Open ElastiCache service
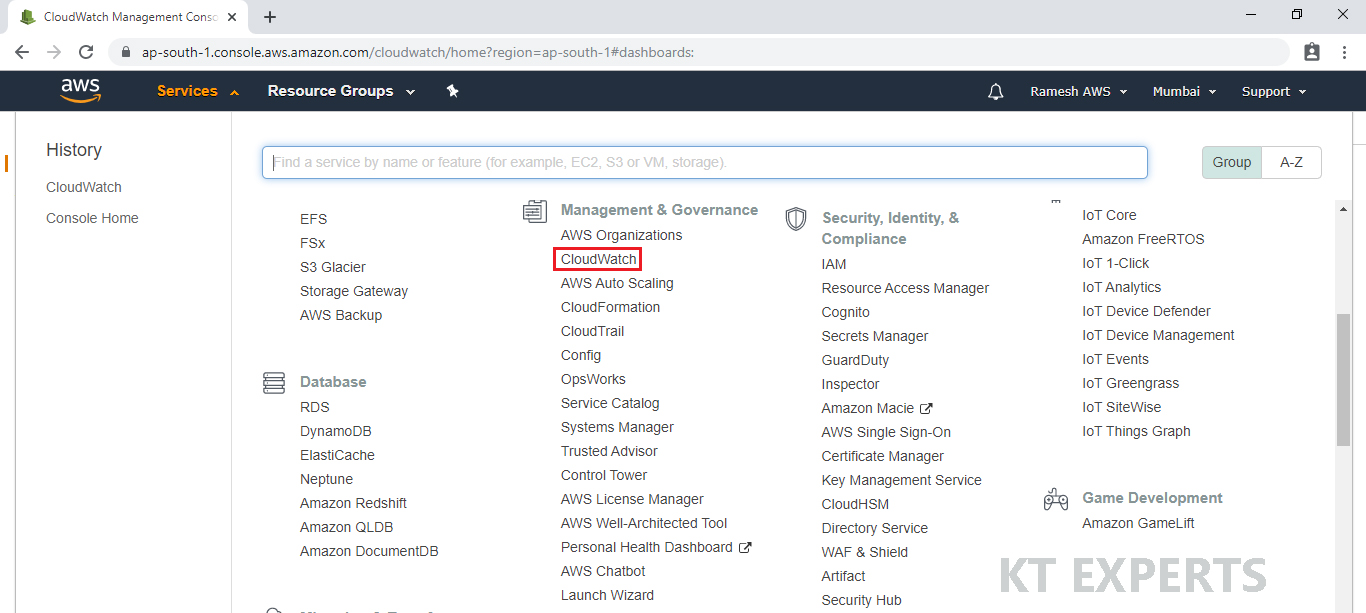This screenshot has width=1366, height=613. click(x=337, y=455)
